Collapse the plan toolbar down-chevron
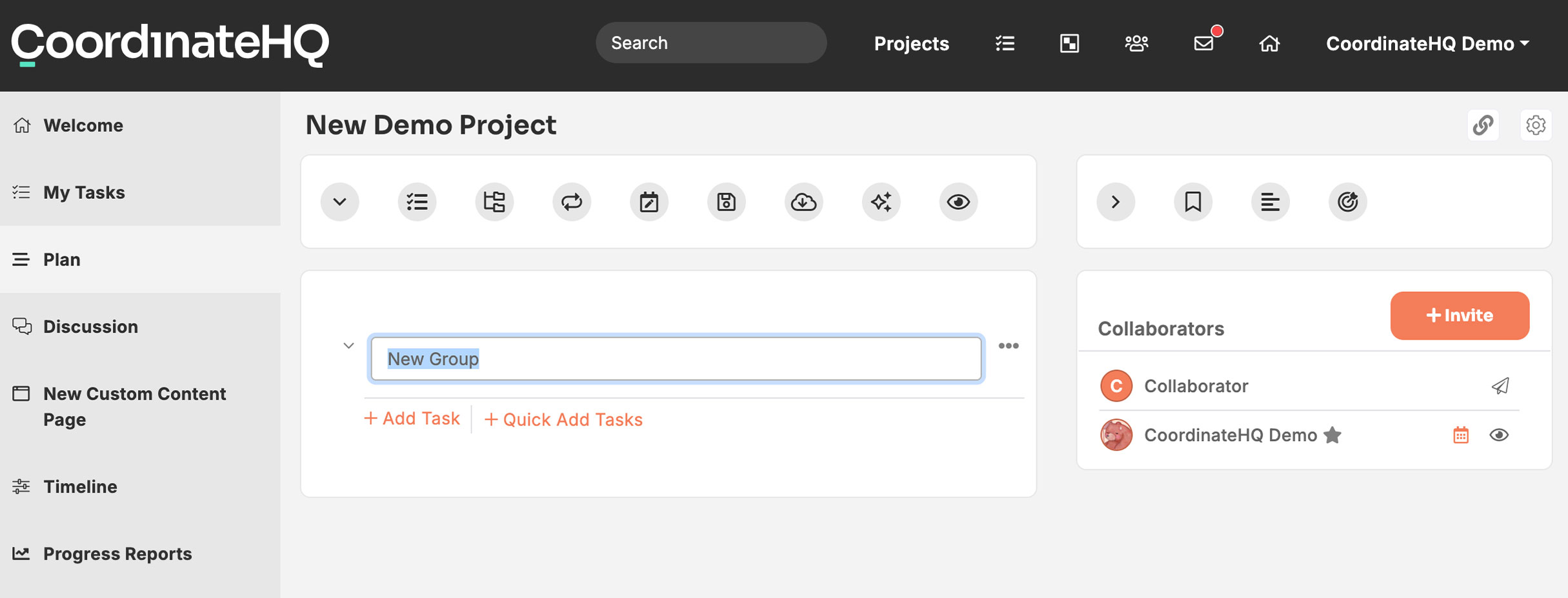The image size is (1568, 598). coord(339,202)
